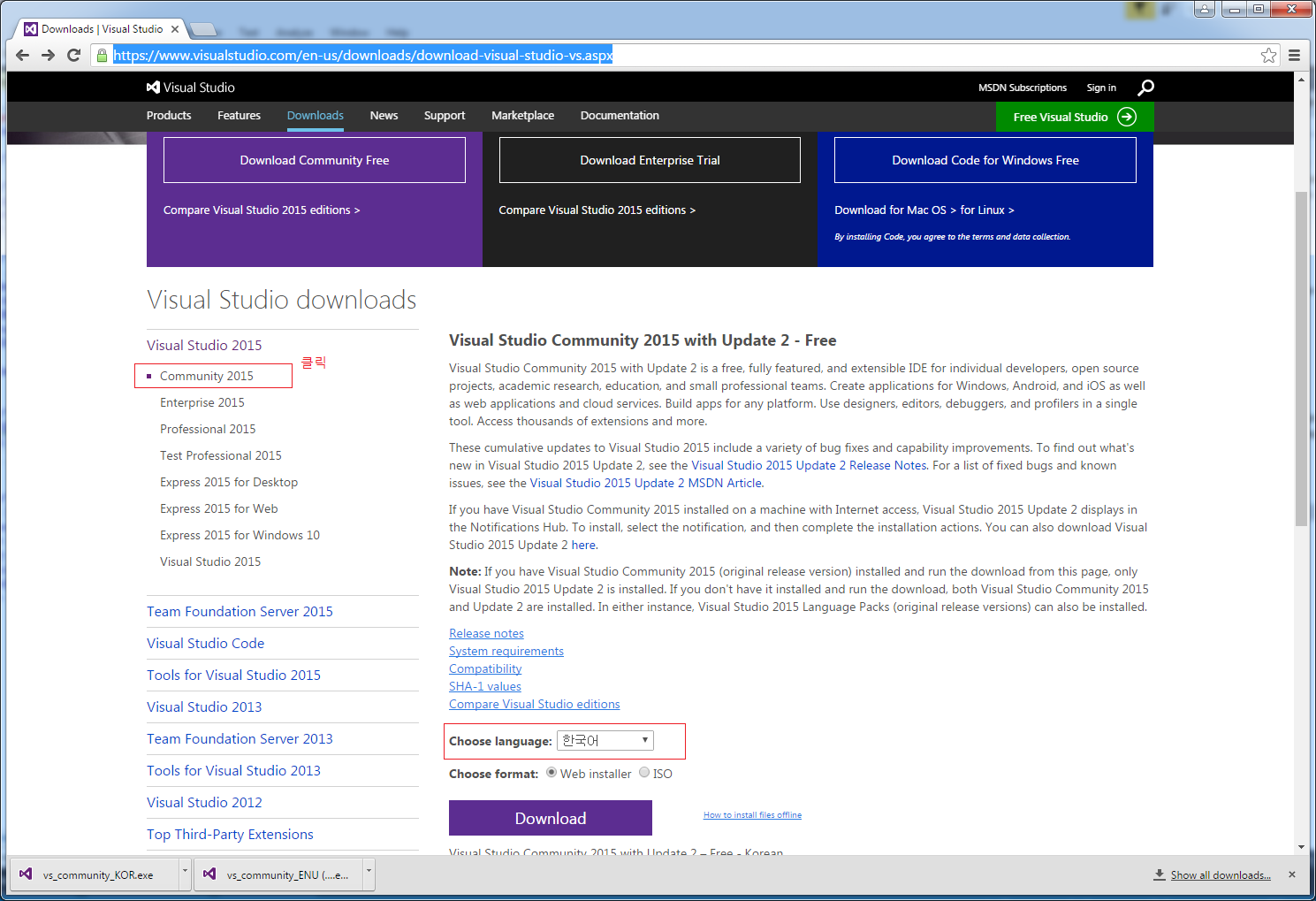
Task: Open SHA-1 values link
Action: pyautogui.click(x=485, y=686)
